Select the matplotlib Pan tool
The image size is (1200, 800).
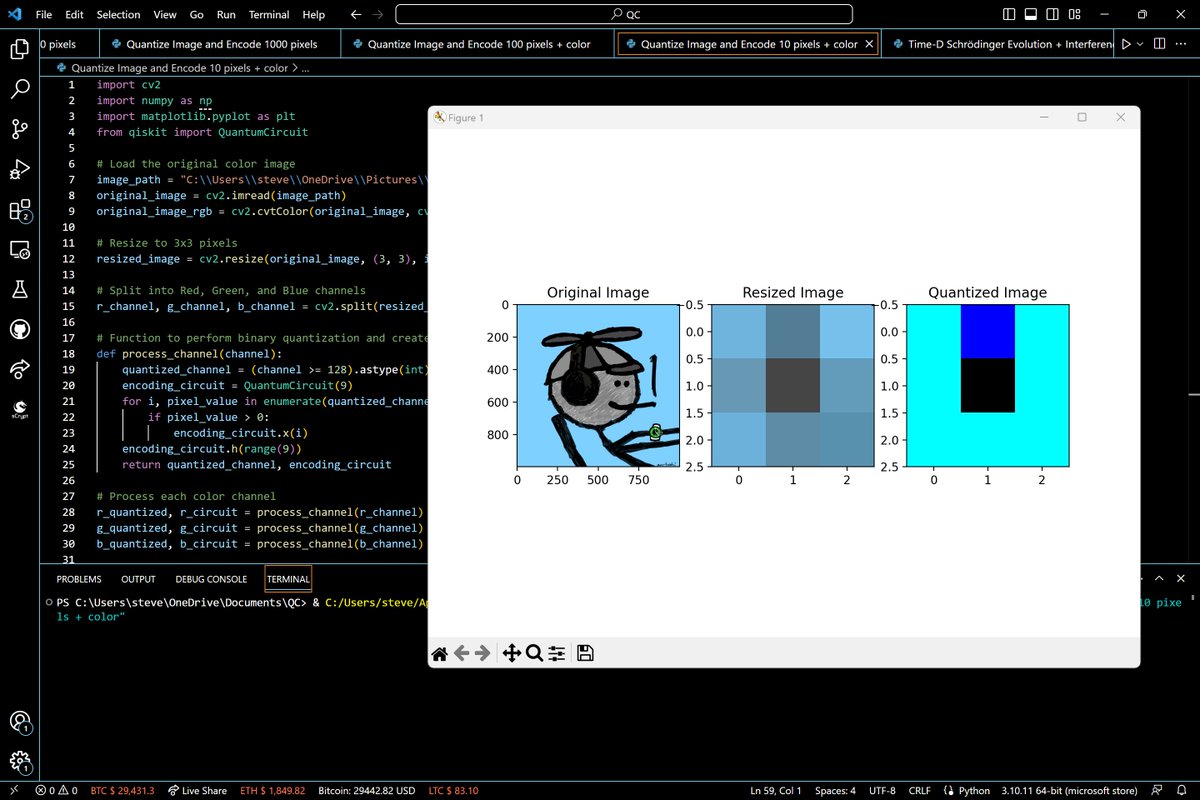pyautogui.click(x=511, y=654)
